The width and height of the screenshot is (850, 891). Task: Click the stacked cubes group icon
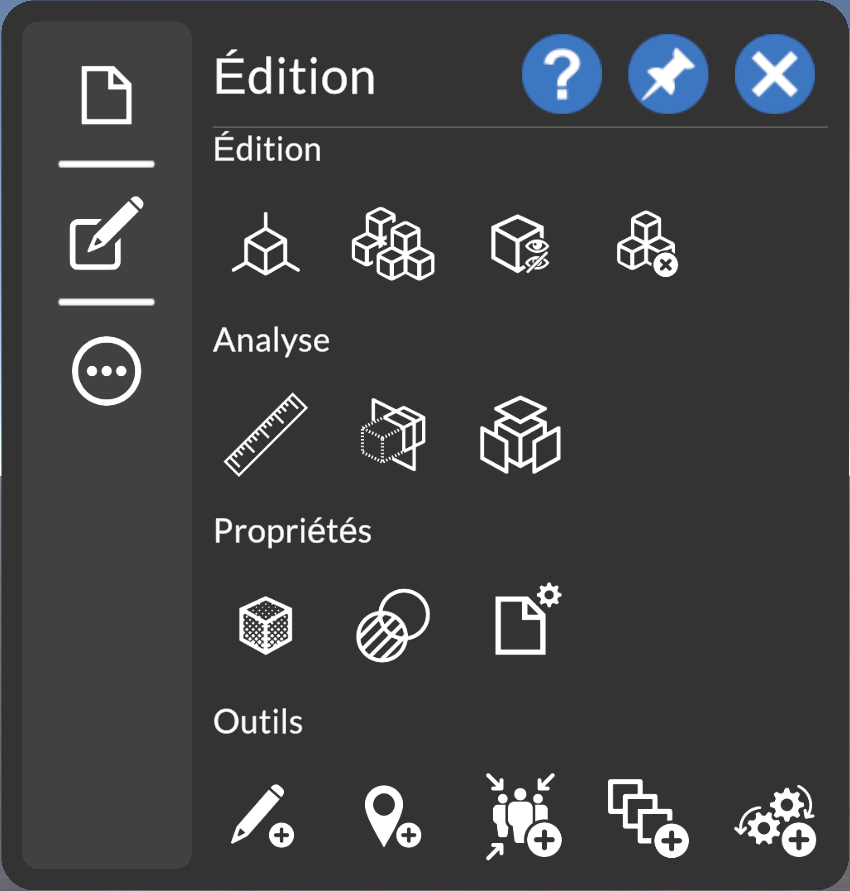click(393, 245)
